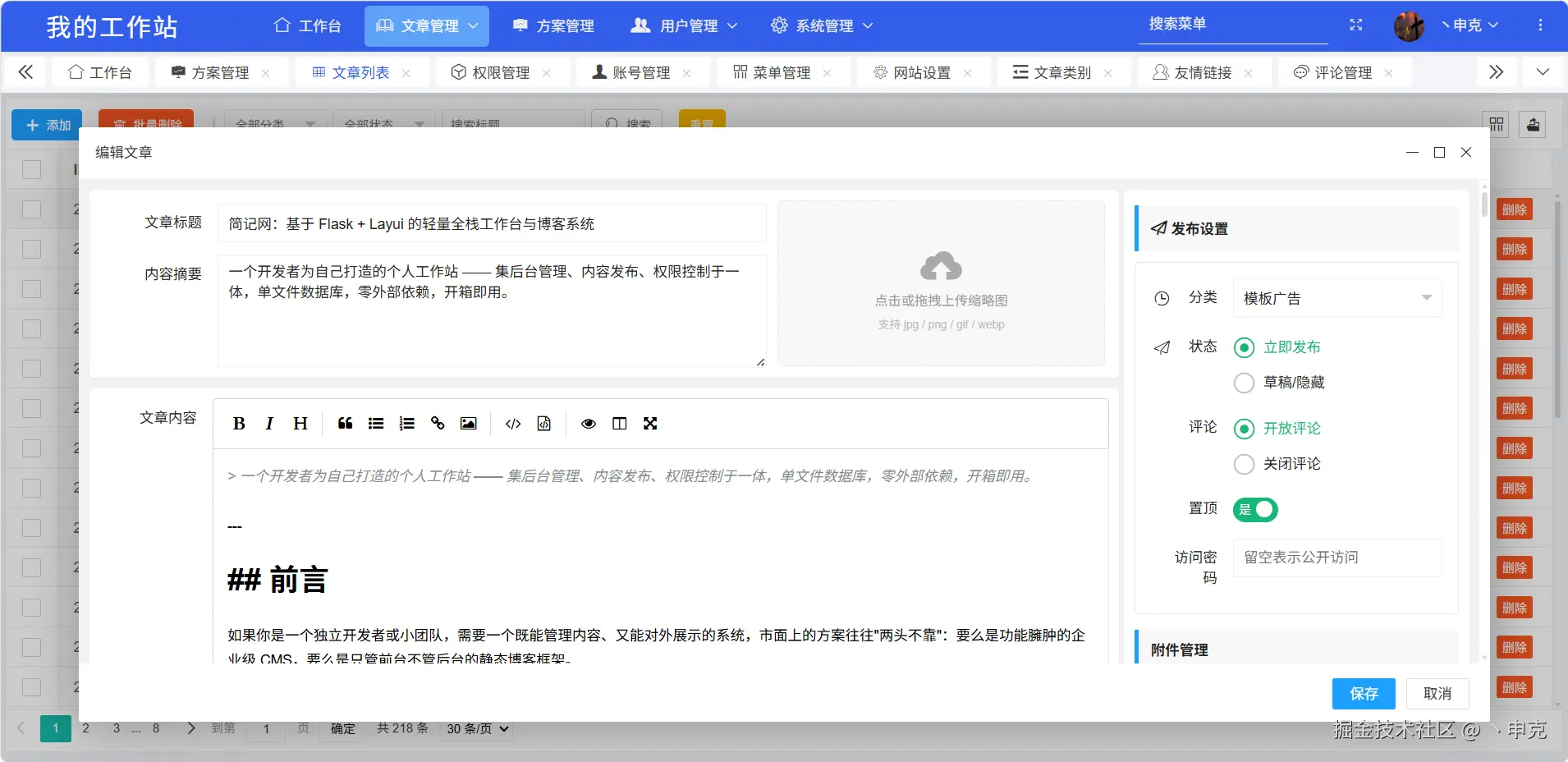Click the export icon in table toolbar
The height and width of the screenshot is (762, 1568).
[x=1533, y=125]
